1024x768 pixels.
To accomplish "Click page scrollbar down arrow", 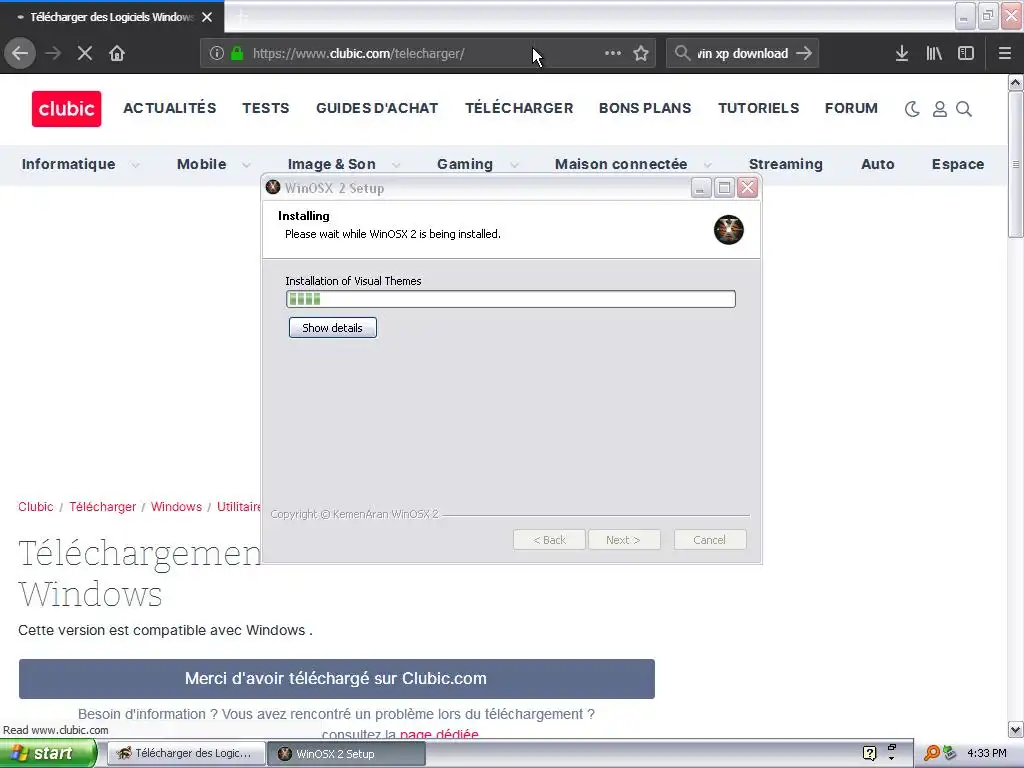I will (1015, 729).
